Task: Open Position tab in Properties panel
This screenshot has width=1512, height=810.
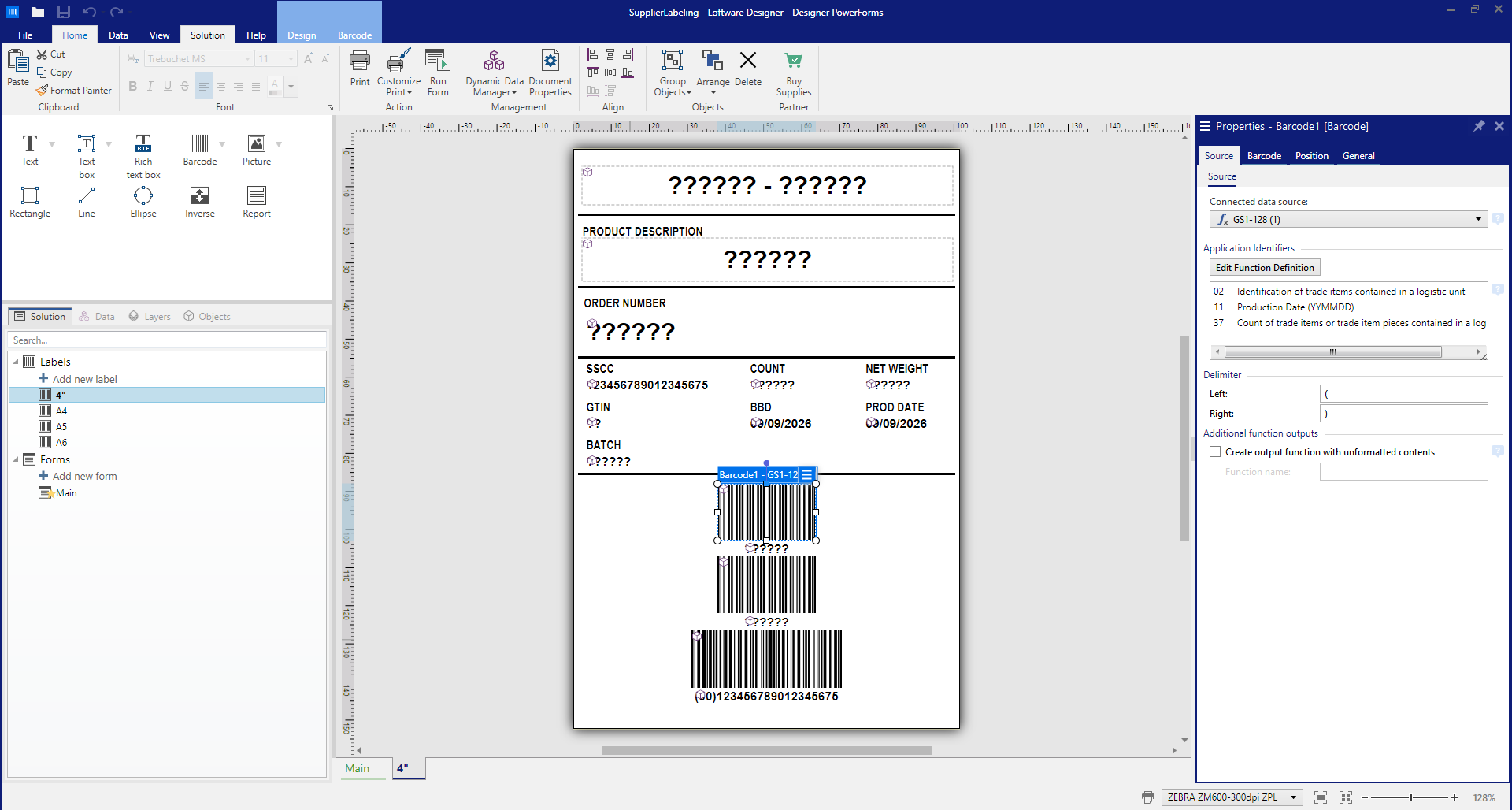Action: [x=1311, y=156]
